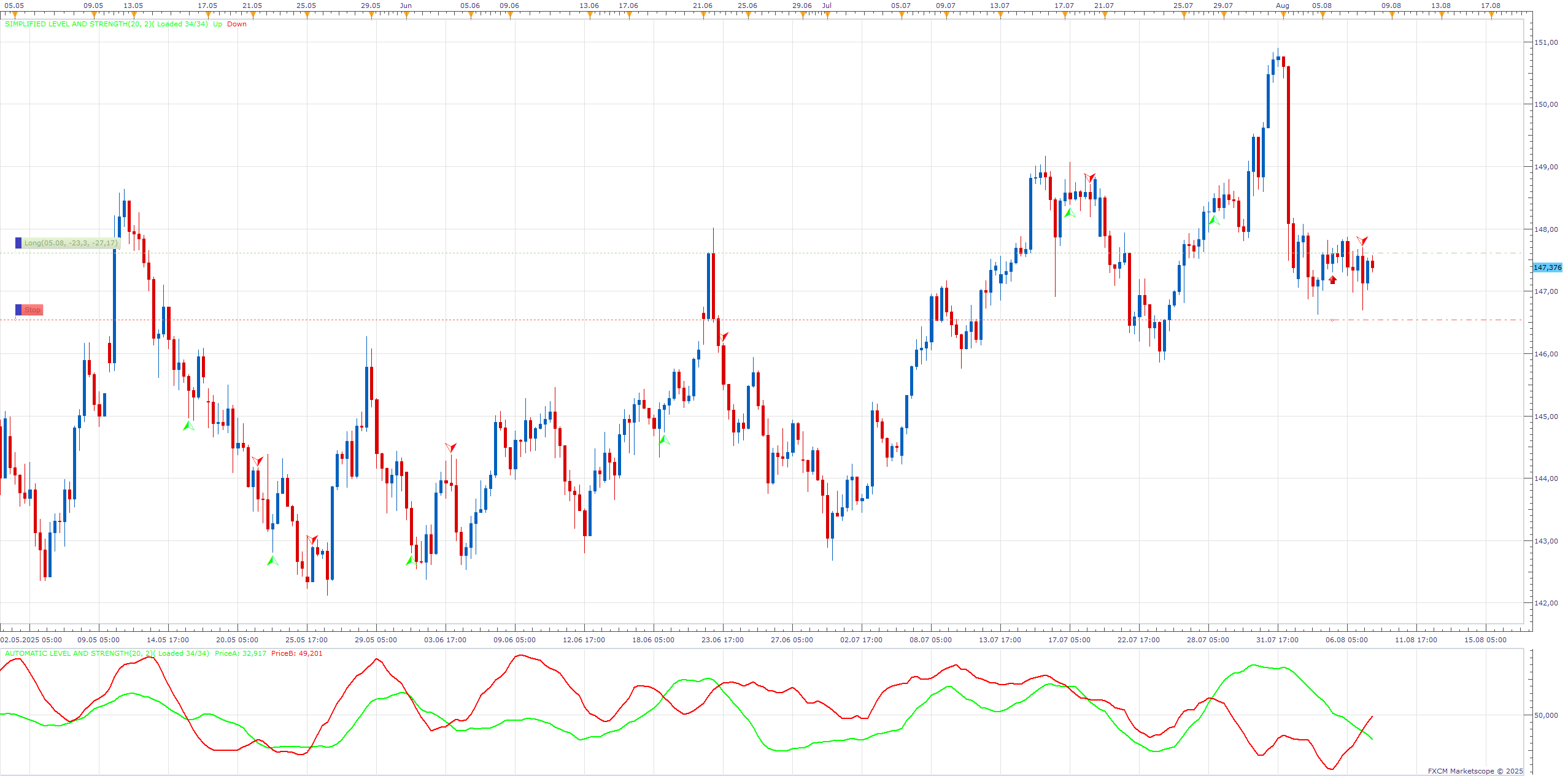Click the orange marker under the 21.06 date
The image size is (1568, 776).
pyautogui.click(x=703, y=15)
